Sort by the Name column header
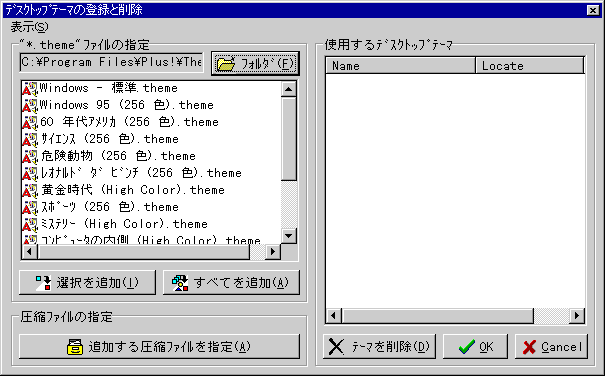The width and height of the screenshot is (605, 376). [x=400, y=66]
